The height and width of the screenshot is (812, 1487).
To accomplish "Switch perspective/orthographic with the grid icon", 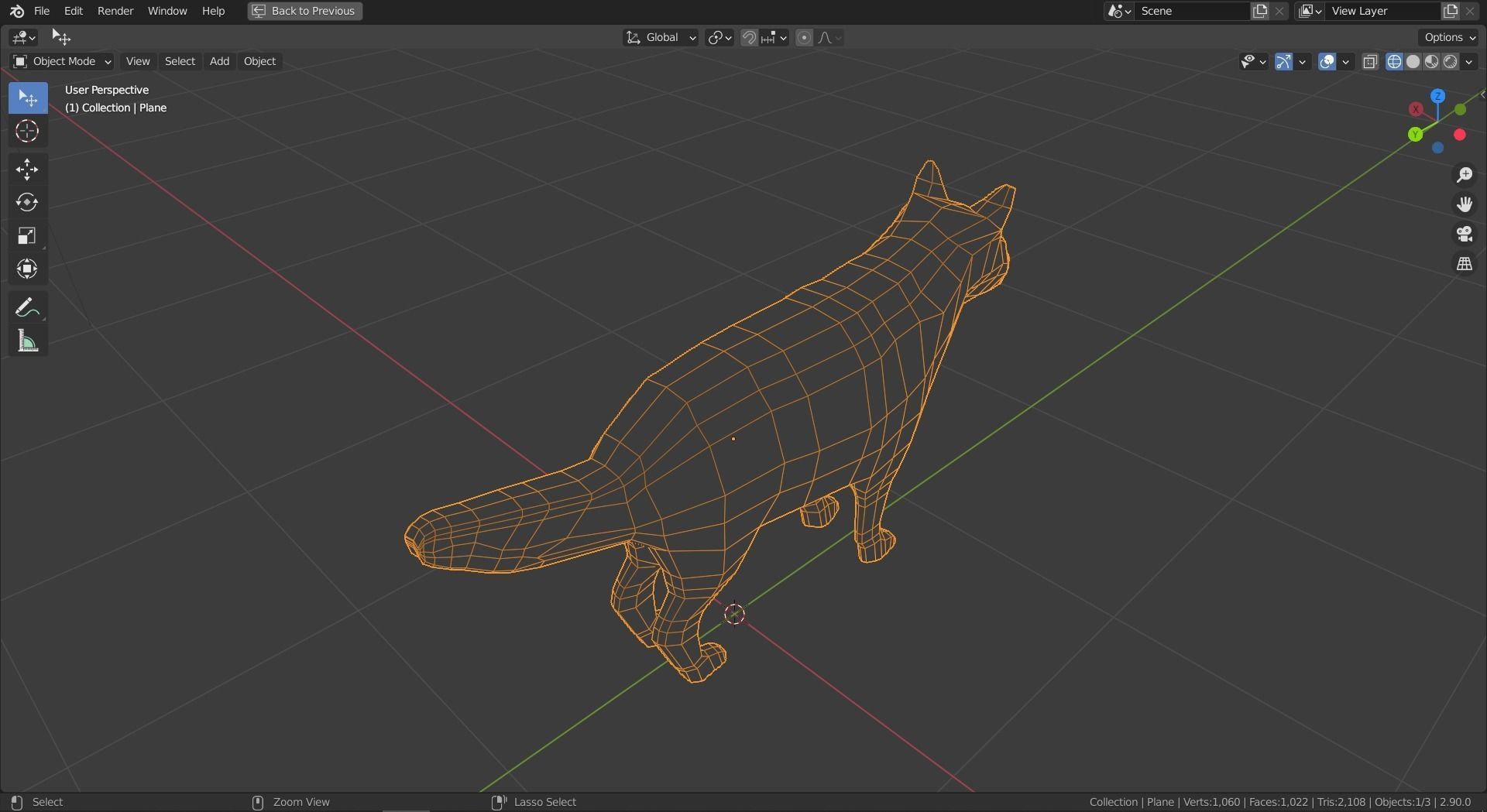I will (1464, 264).
